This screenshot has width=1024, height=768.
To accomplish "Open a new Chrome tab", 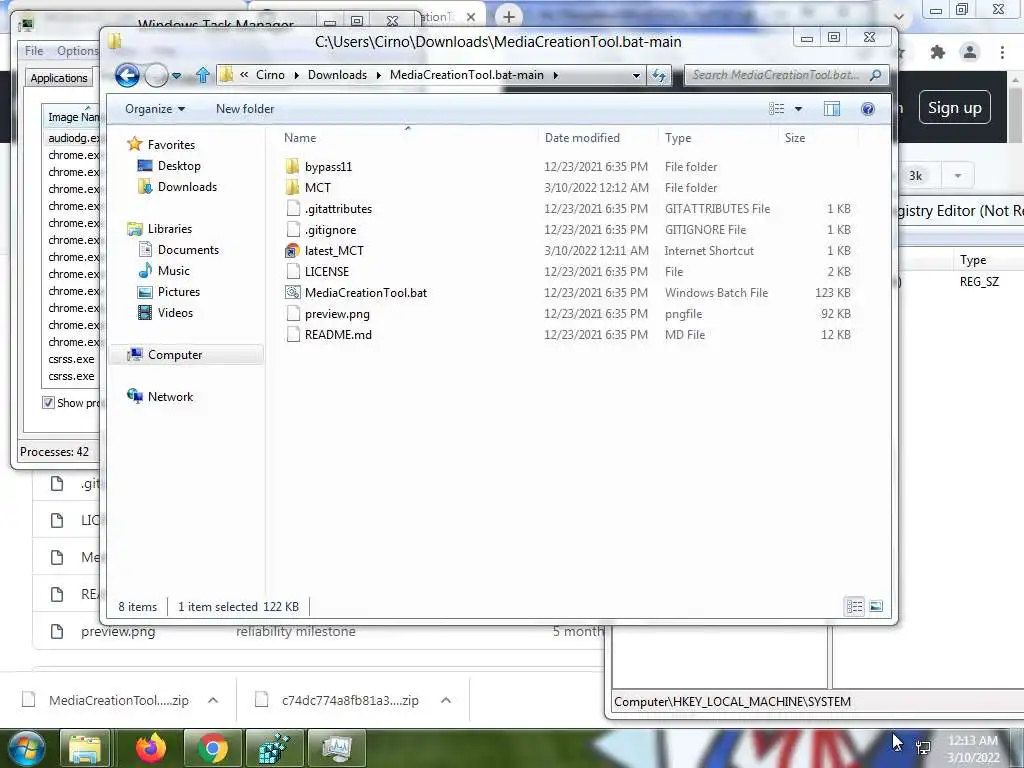I will pyautogui.click(x=509, y=16).
